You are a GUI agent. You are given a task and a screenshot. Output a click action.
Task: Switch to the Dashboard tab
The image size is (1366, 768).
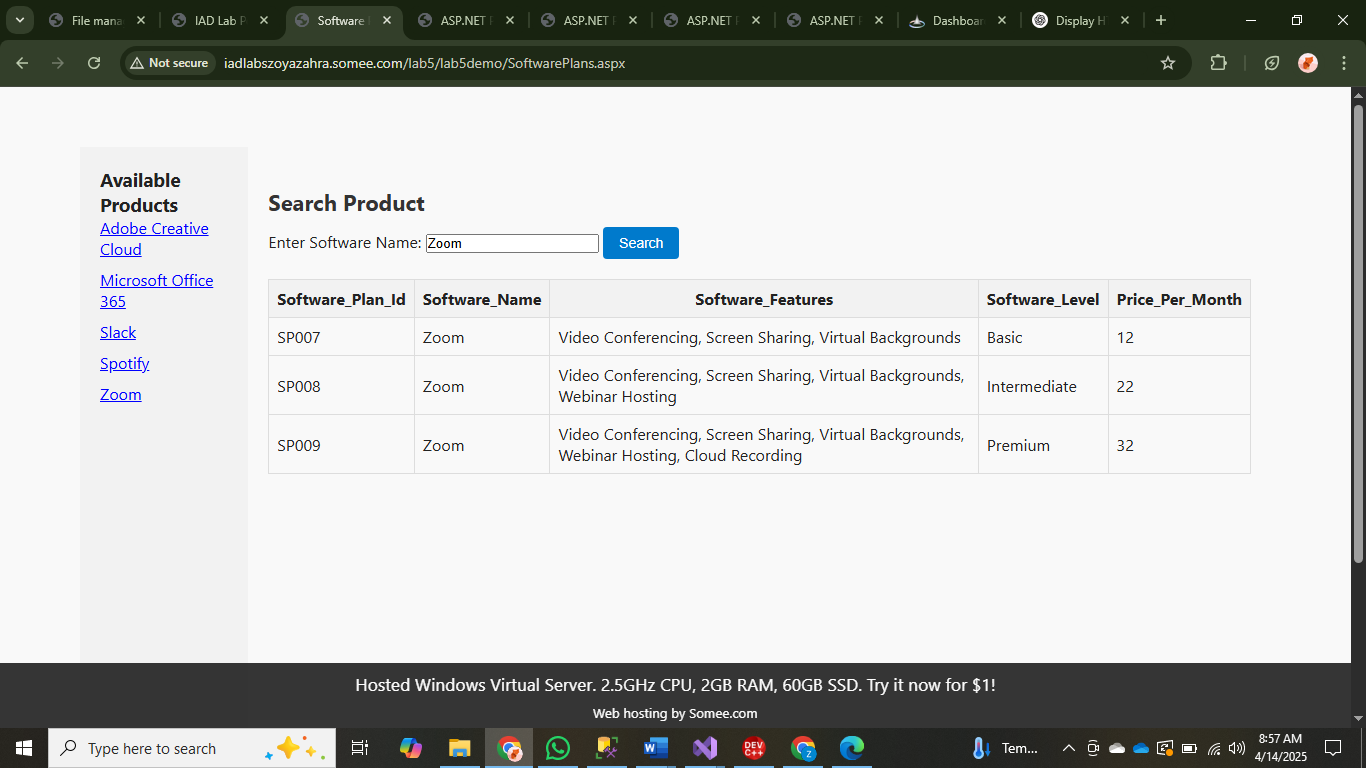957,20
